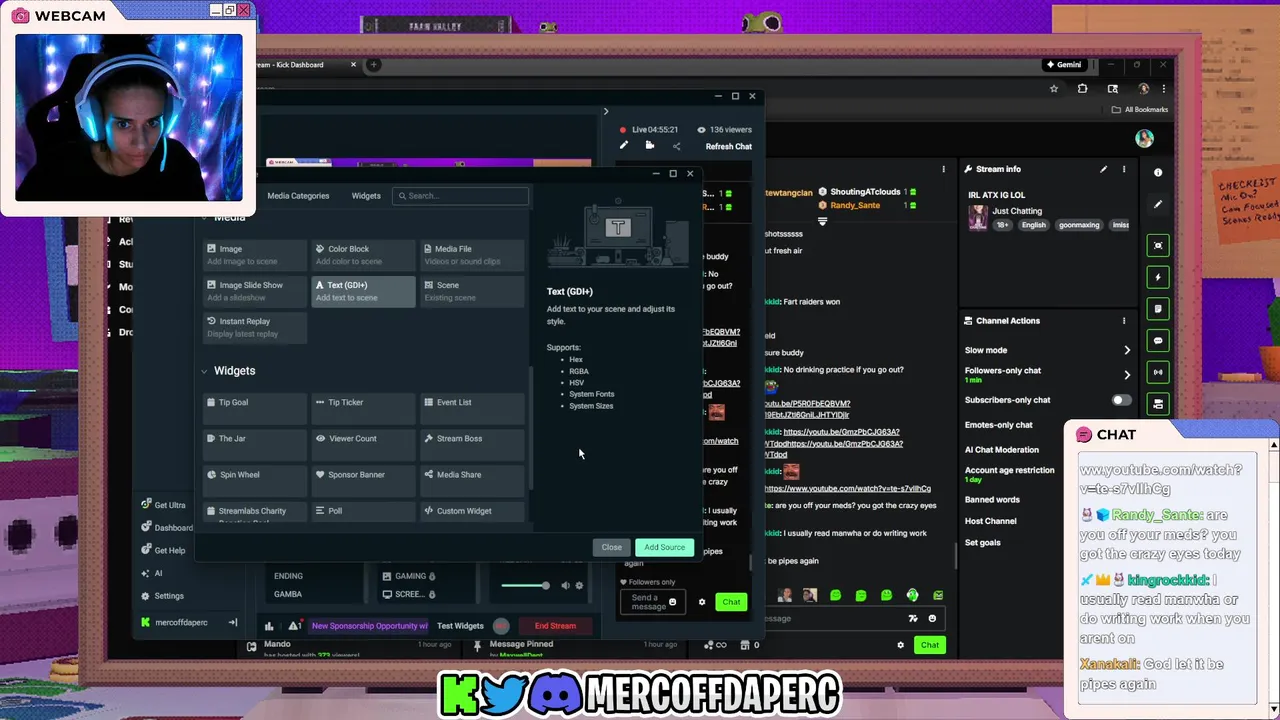The height and width of the screenshot is (720, 1280).
Task: Open Channel Actions three-dot menu
Action: pyautogui.click(x=1124, y=321)
